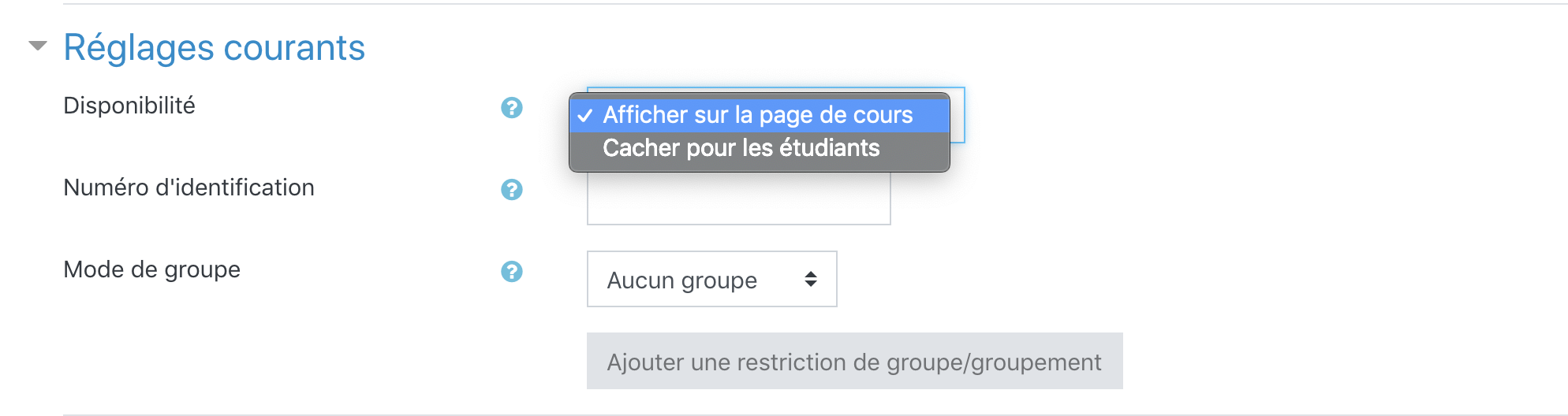Click the checkmark beside Afficher option
Image resolution: width=1568 pixels, height=416 pixels.
coord(585,116)
